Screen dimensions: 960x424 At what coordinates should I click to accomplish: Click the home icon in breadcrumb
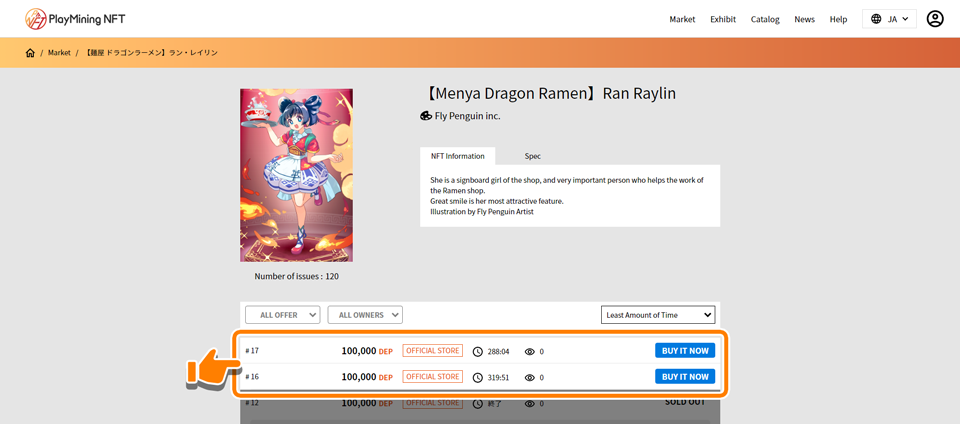tap(30, 53)
